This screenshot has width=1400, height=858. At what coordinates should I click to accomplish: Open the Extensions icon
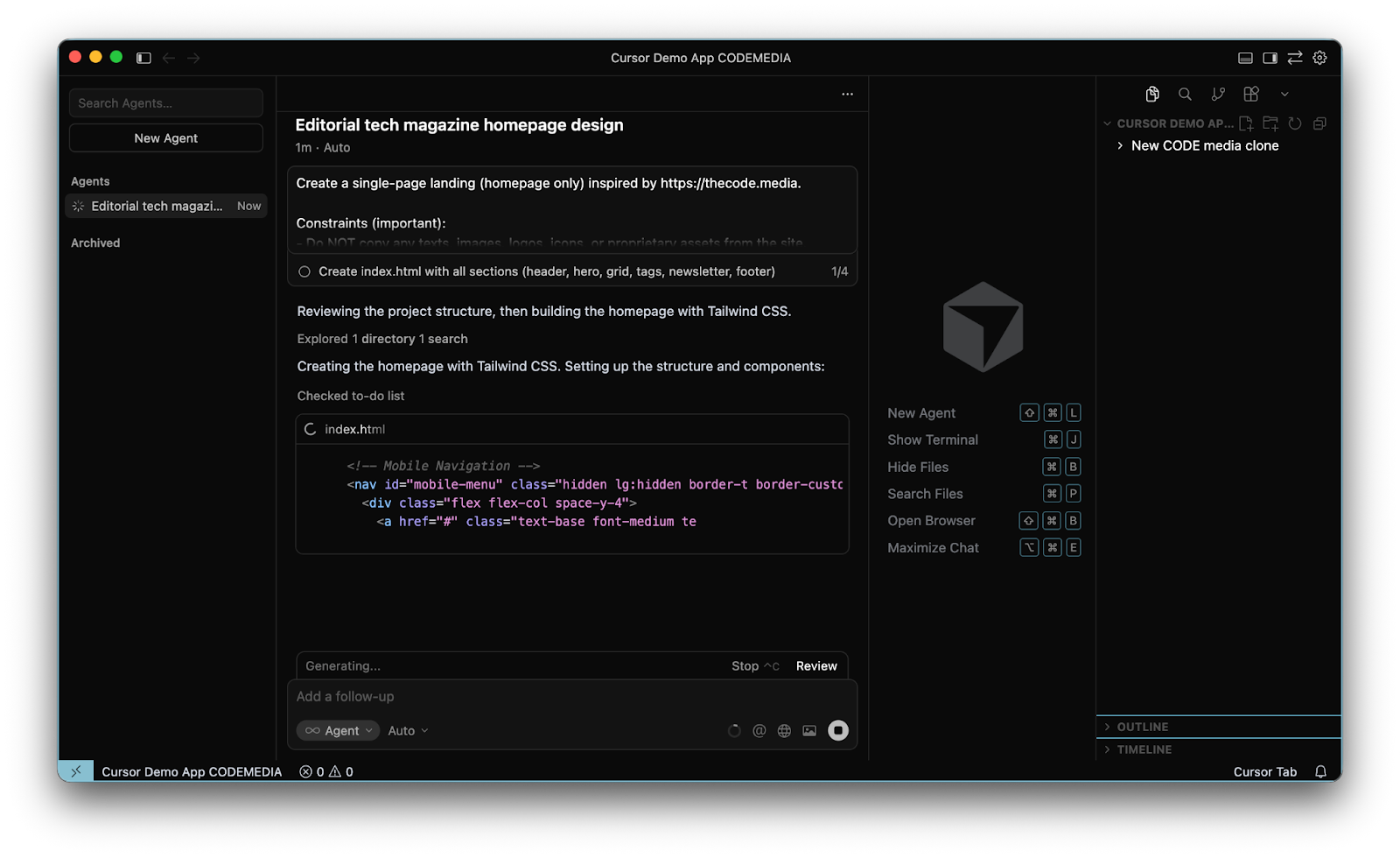1251,94
